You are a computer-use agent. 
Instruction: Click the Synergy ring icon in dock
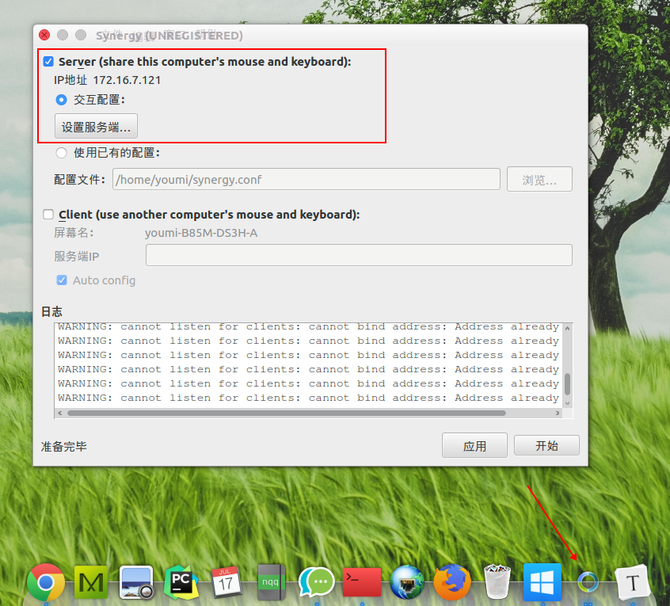pos(588,582)
